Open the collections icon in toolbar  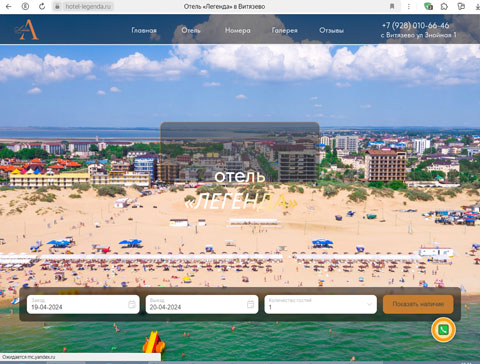(461, 6)
